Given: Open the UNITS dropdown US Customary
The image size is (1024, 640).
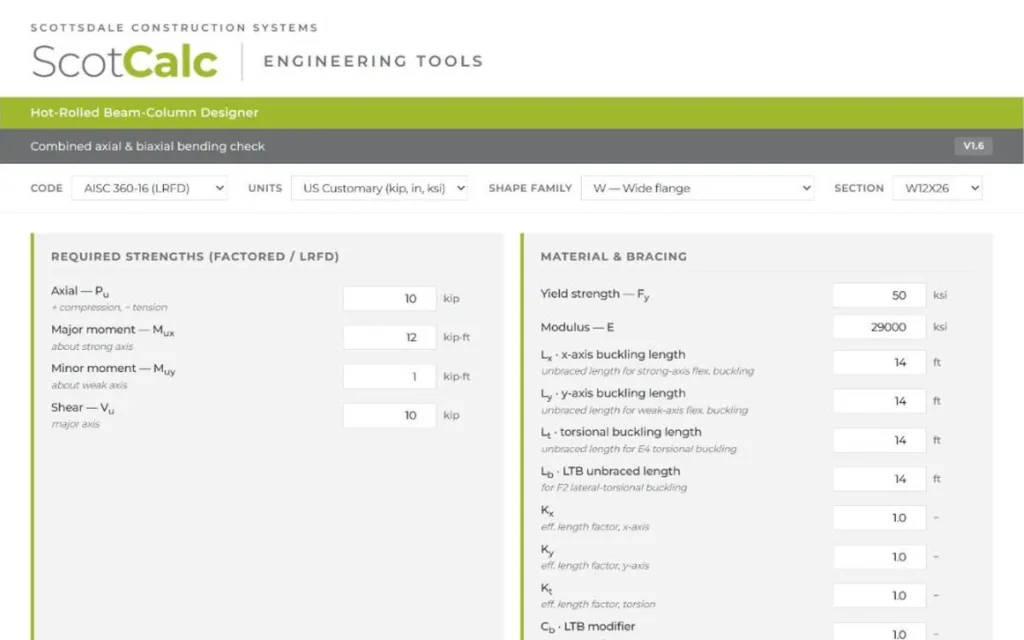Looking at the screenshot, I should point(379,188).
